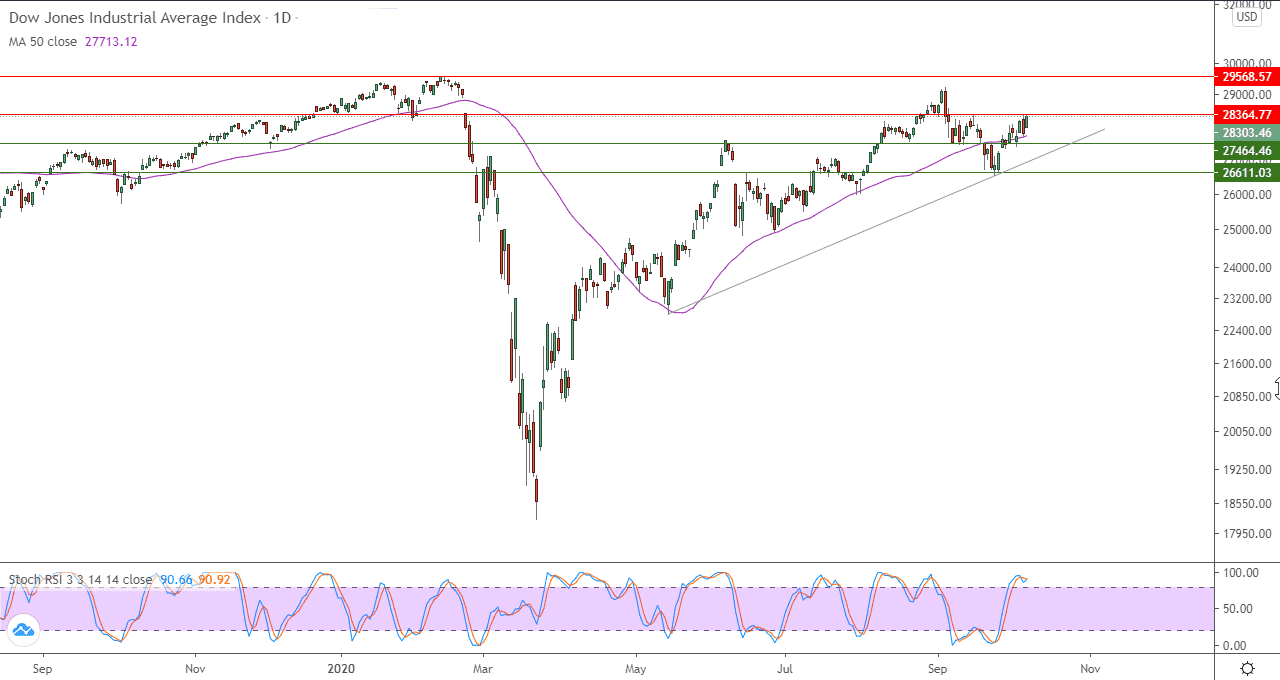Viewport: 1280px width, 680px height.
Task: Click the Mar label on time axis
Action: (x=482, y=667)
